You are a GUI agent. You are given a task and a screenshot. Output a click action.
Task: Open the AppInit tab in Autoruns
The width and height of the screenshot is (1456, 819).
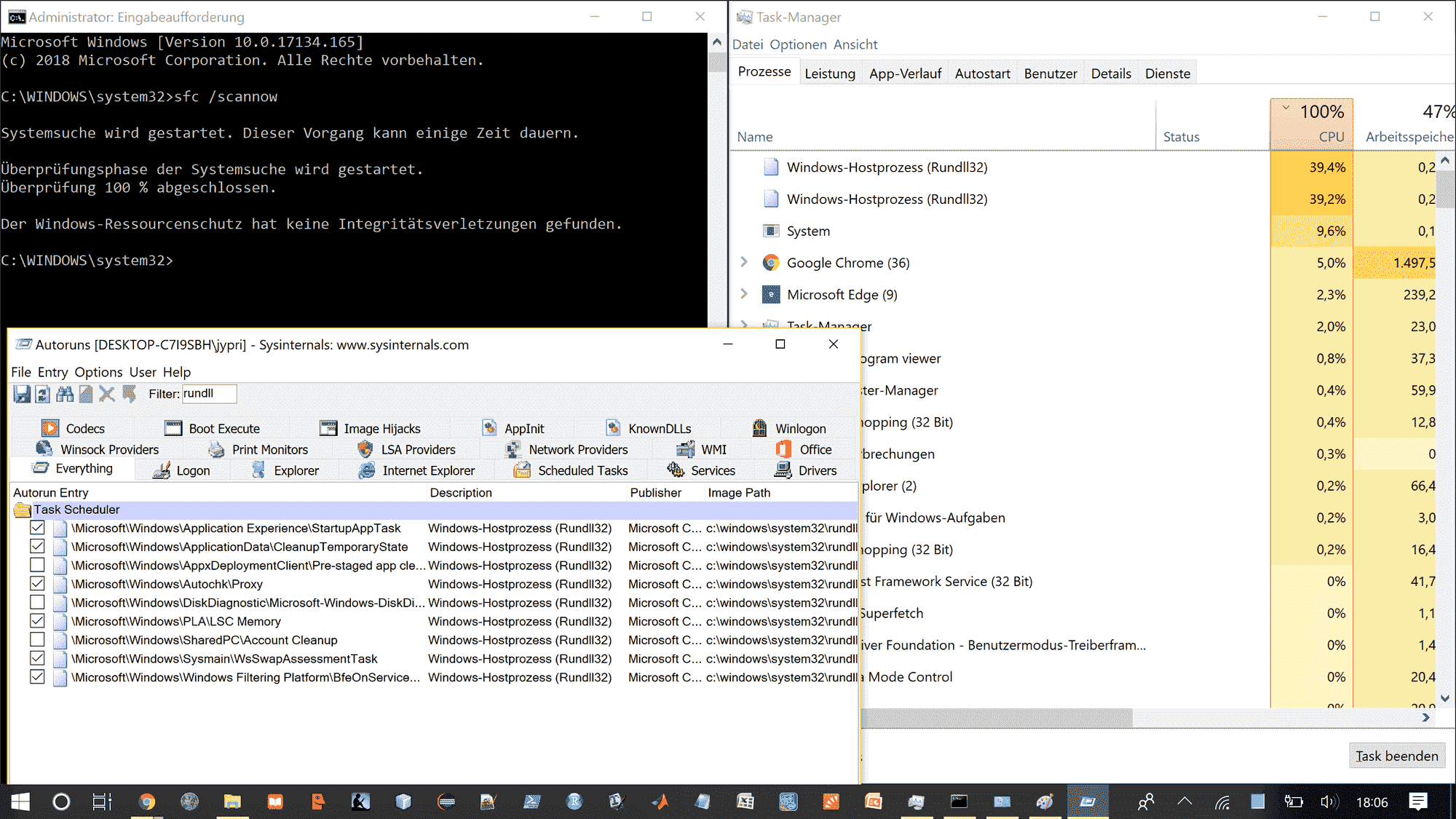(513, 428)
